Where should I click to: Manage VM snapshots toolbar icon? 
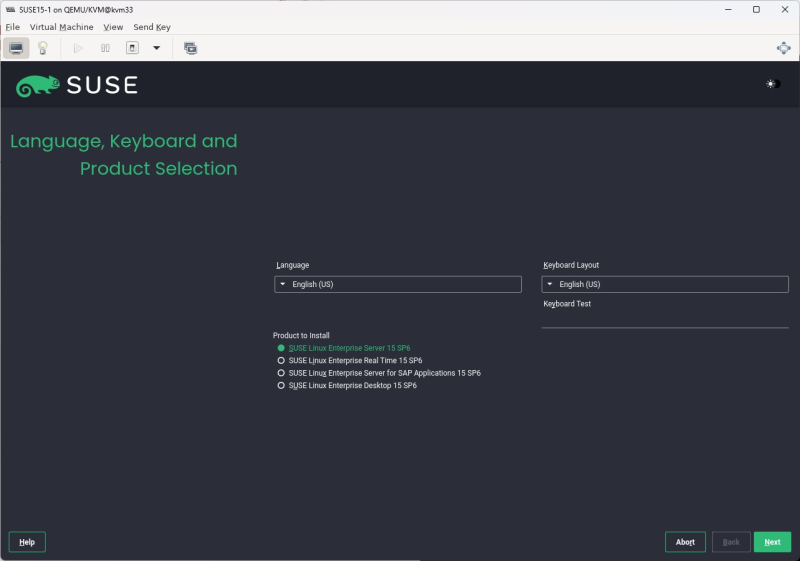(190, 48)
